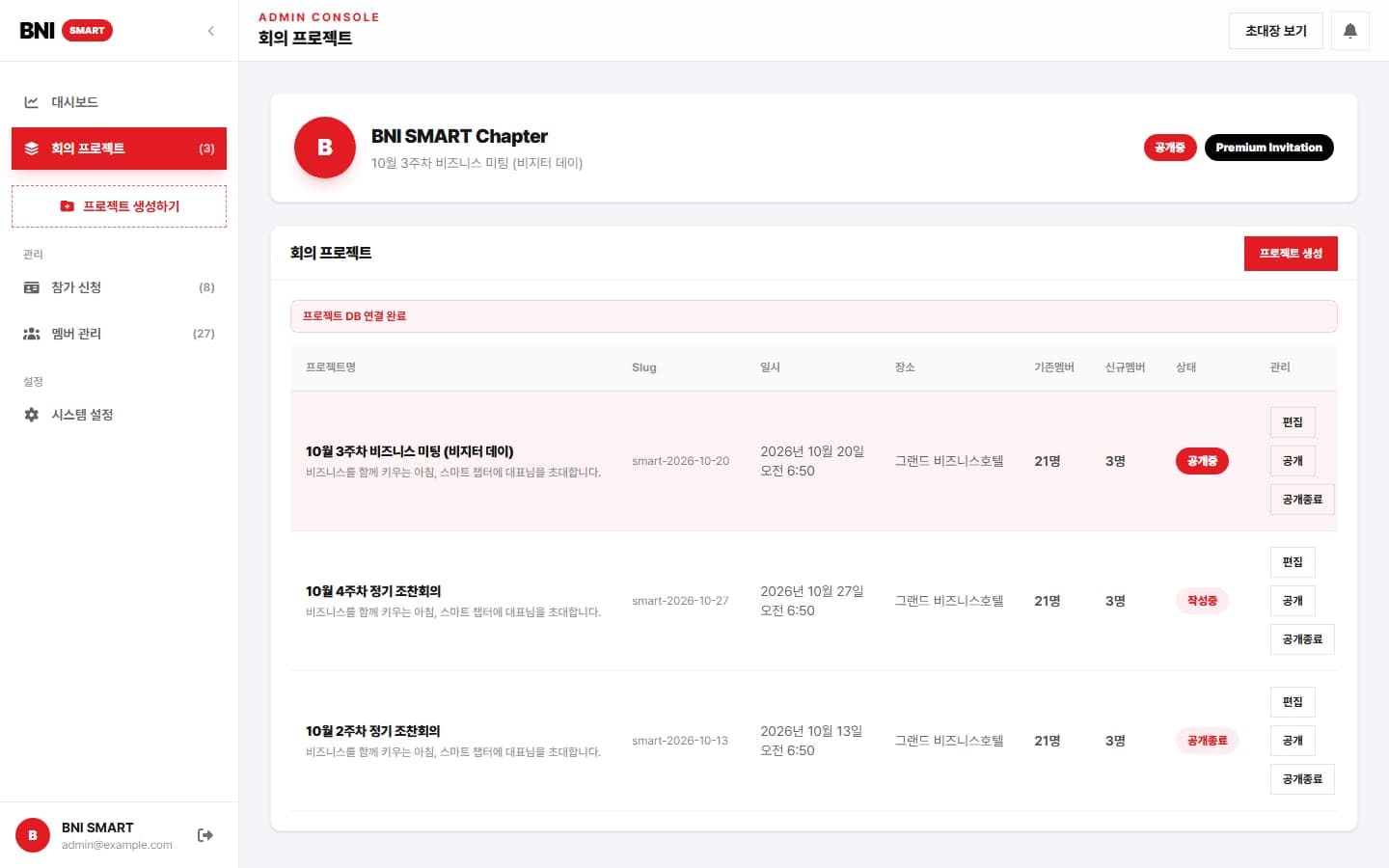
Task: Click the (3) count badge on 회의 프로젝트
Action: (206, 149)
